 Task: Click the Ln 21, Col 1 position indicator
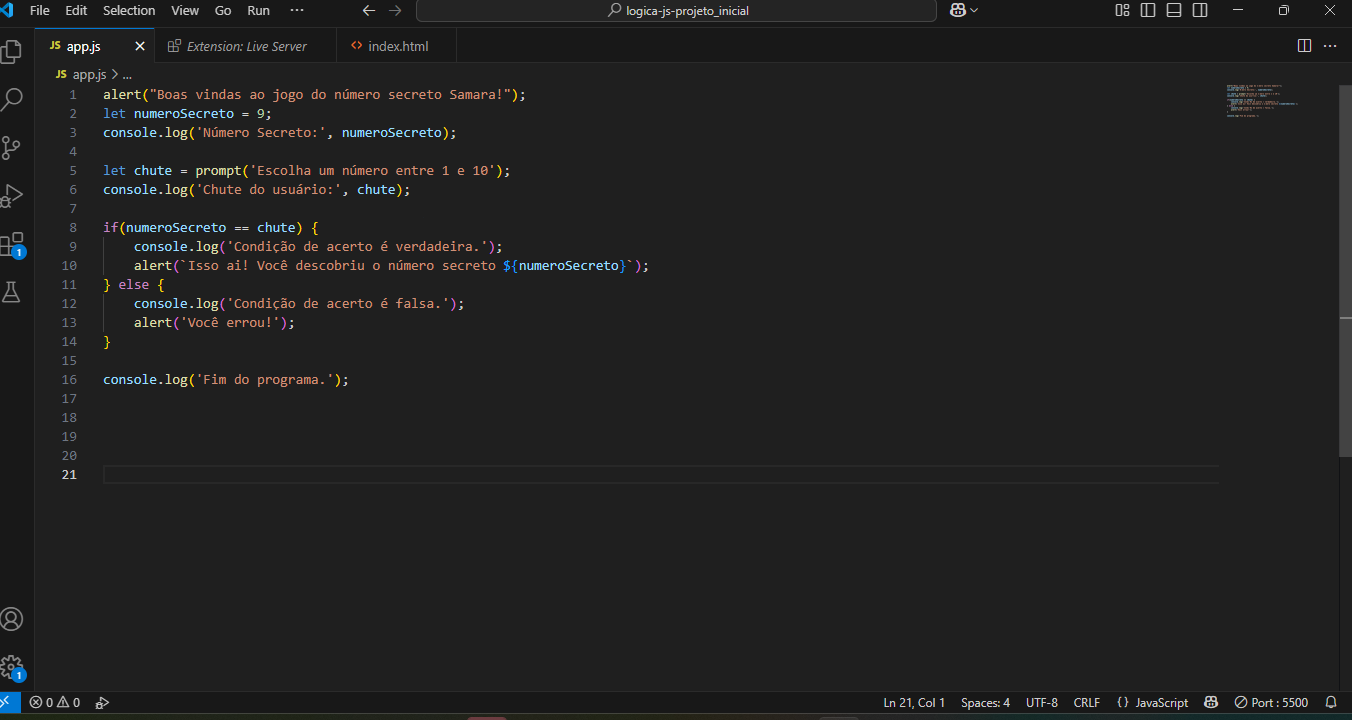(x=914, y=702)
